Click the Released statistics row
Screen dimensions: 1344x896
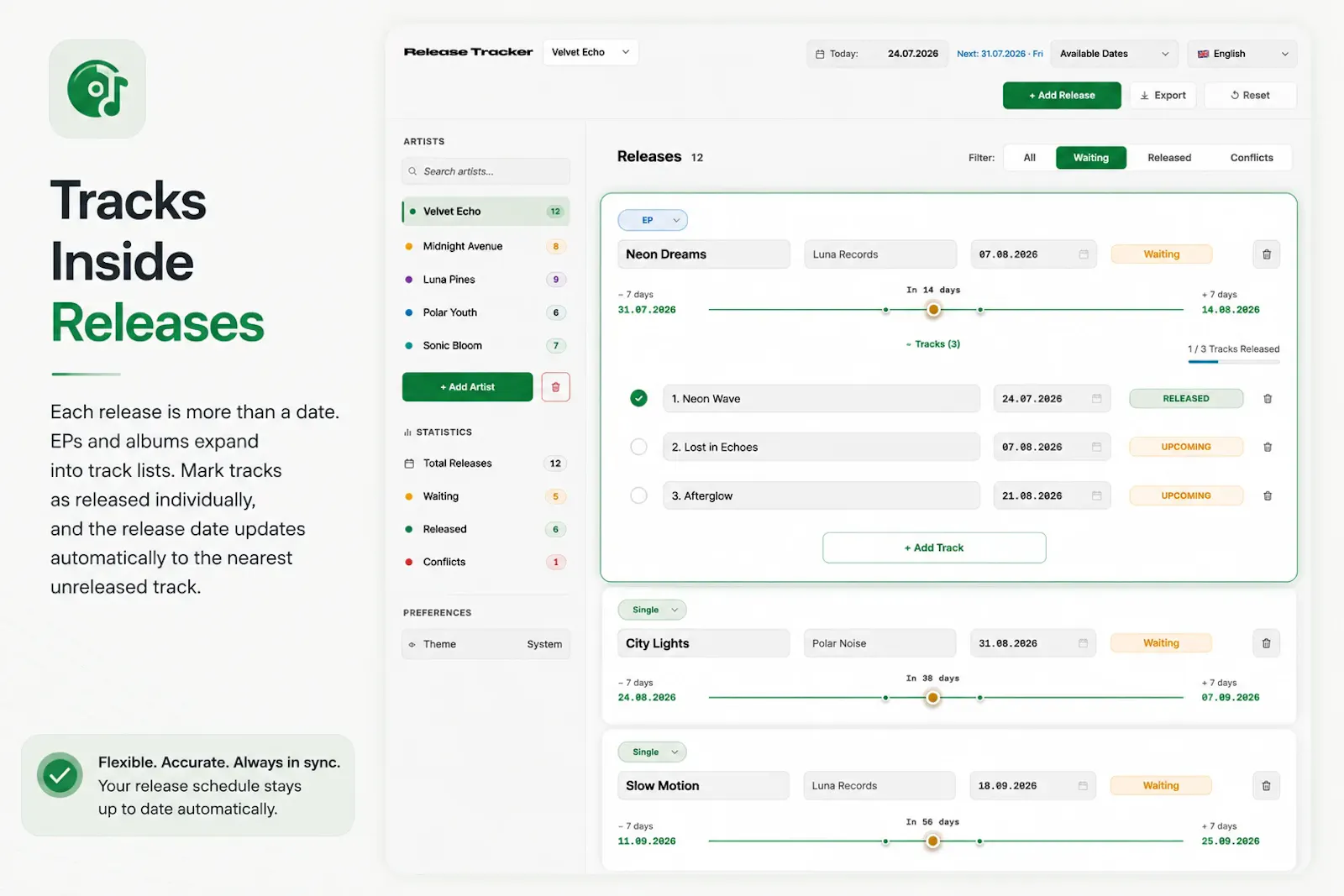[x=486, y=529]
